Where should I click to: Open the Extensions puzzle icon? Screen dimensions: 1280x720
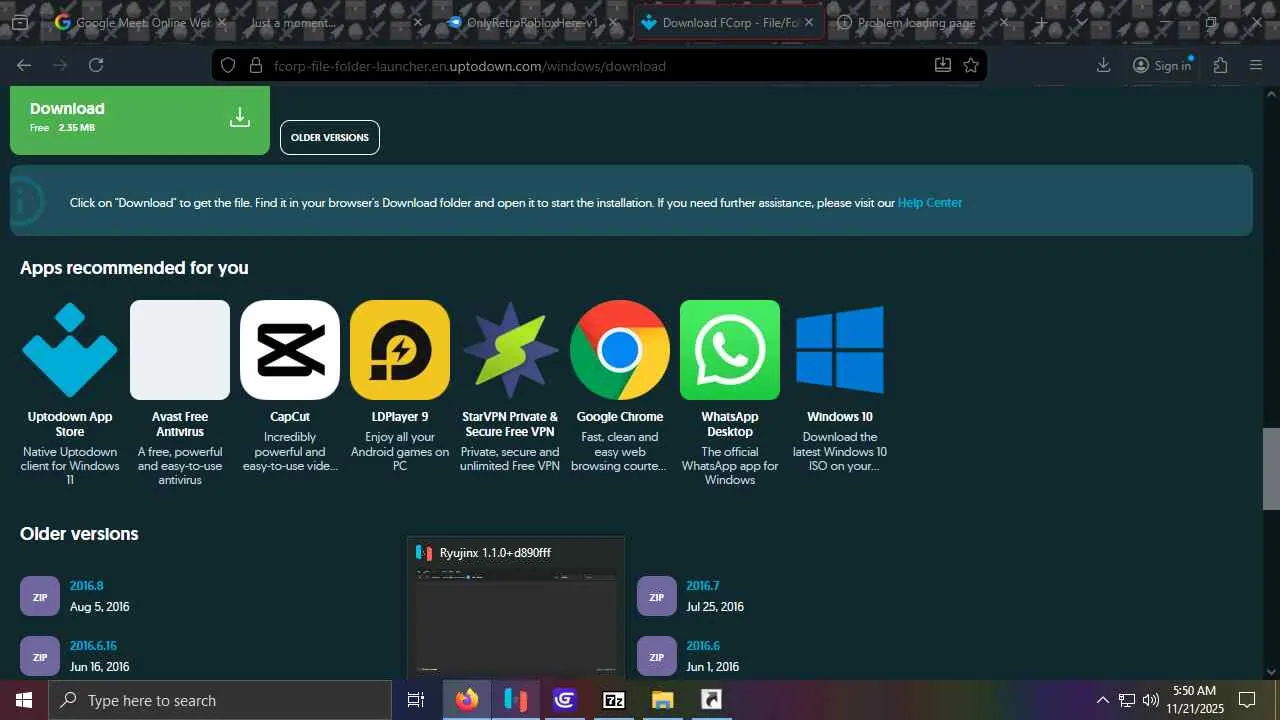click(1221, 65)
